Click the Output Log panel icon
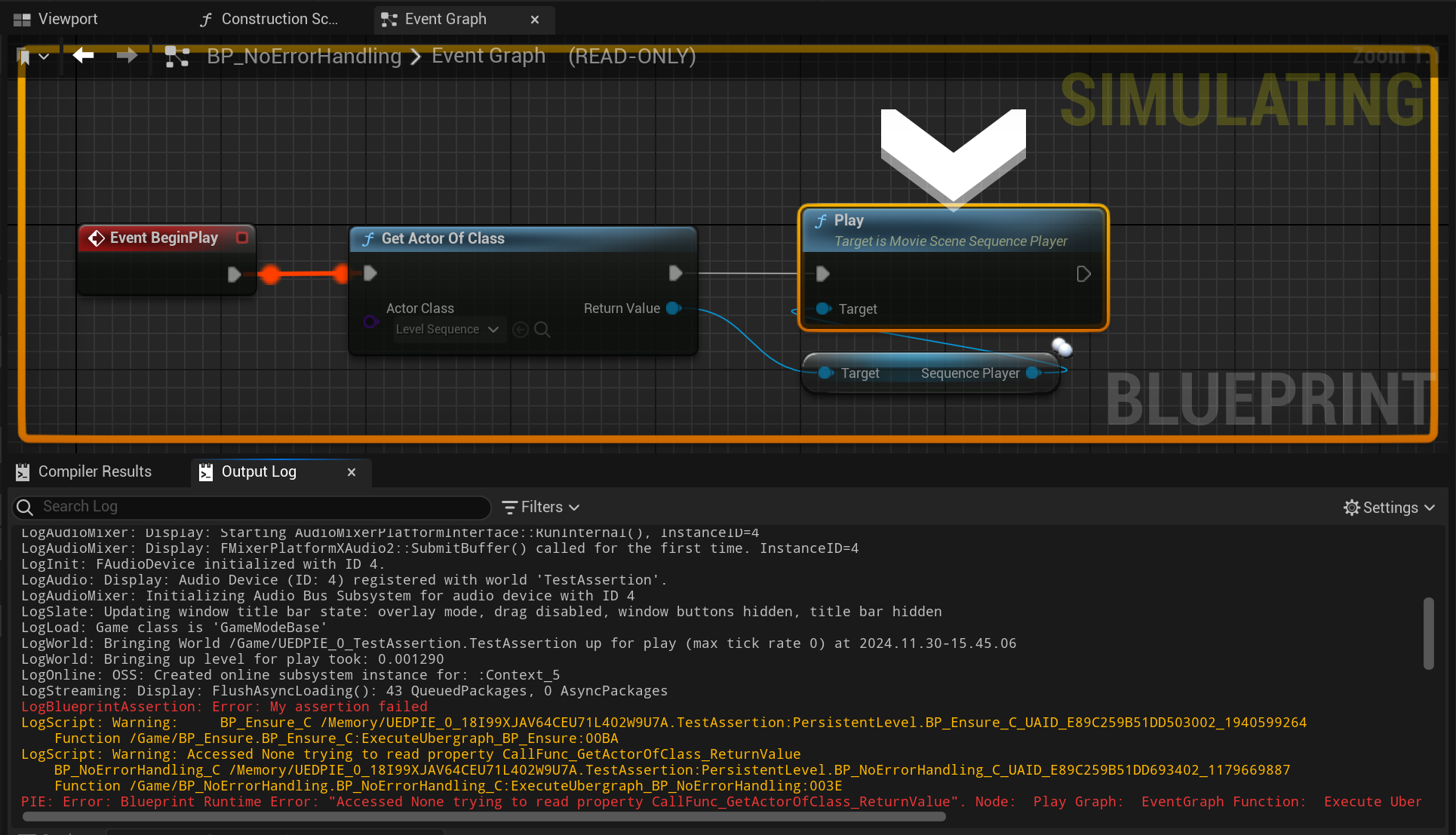This screenshot has height=835, width=1456. 205,472
